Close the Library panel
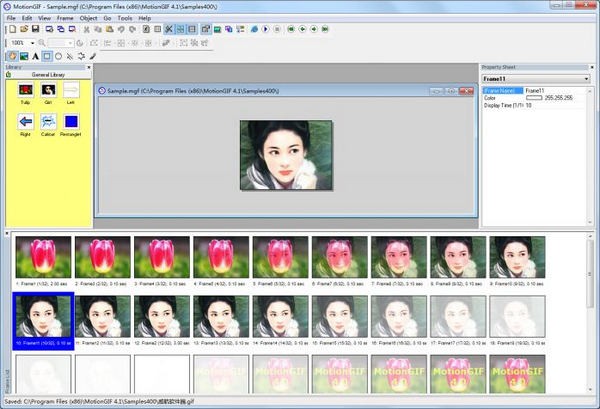Screen dimensions: 600x409 click(x=88, y=67)
